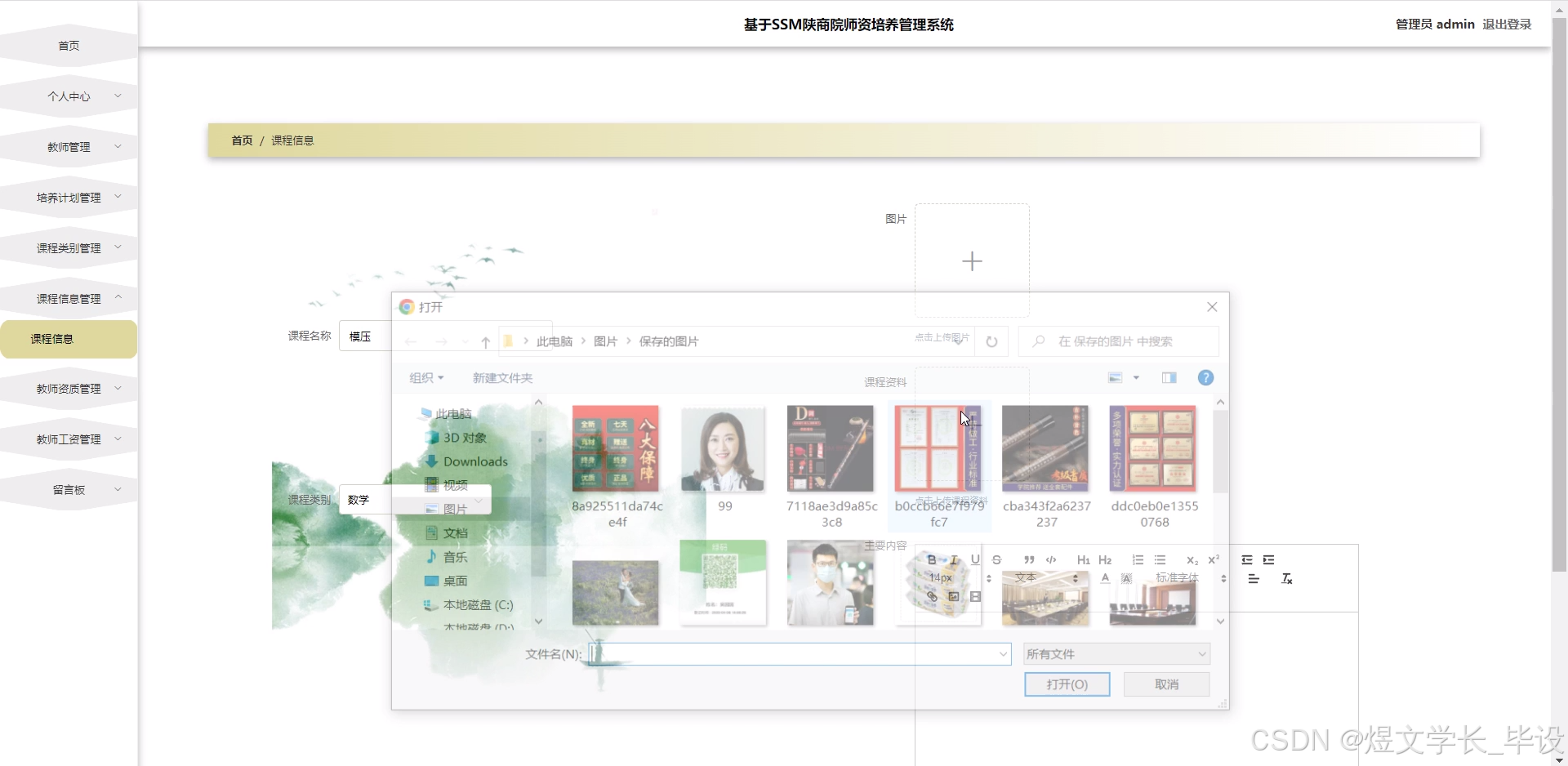Click the 取消 button in the dialog
The width and height of the screenshot is (1568, 766).
(x=1166, y=684)
